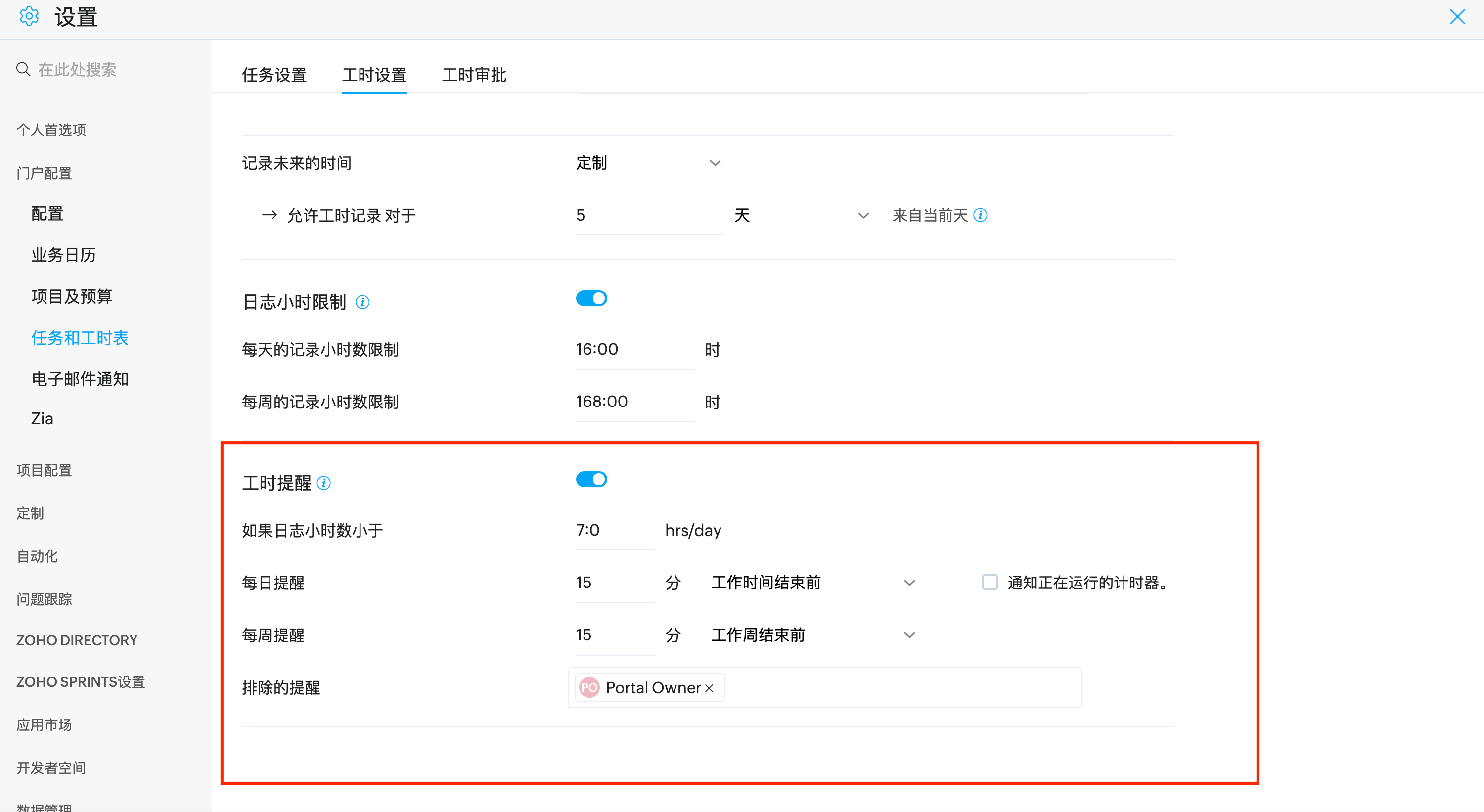Image resolution: width=1484 pixels, height=812 pixels.
Task: Click info icon beside 工时提醒
Action: click(x=324, y=483)
